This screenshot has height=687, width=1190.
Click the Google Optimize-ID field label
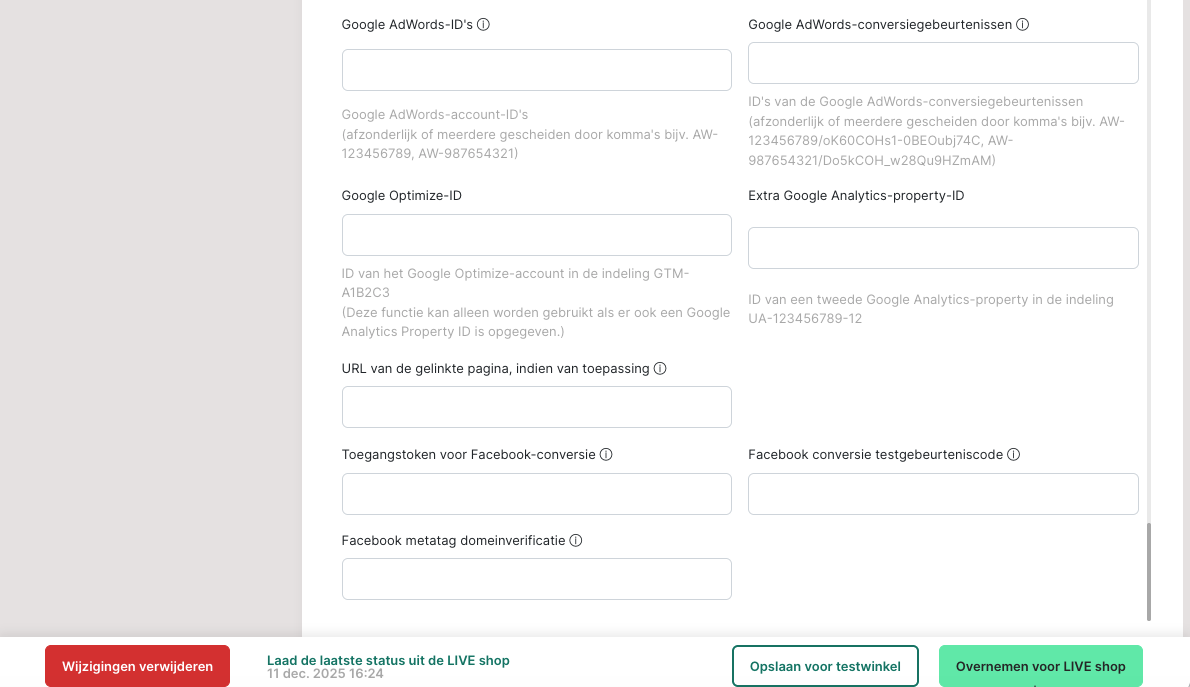click(x=402, y=196)
